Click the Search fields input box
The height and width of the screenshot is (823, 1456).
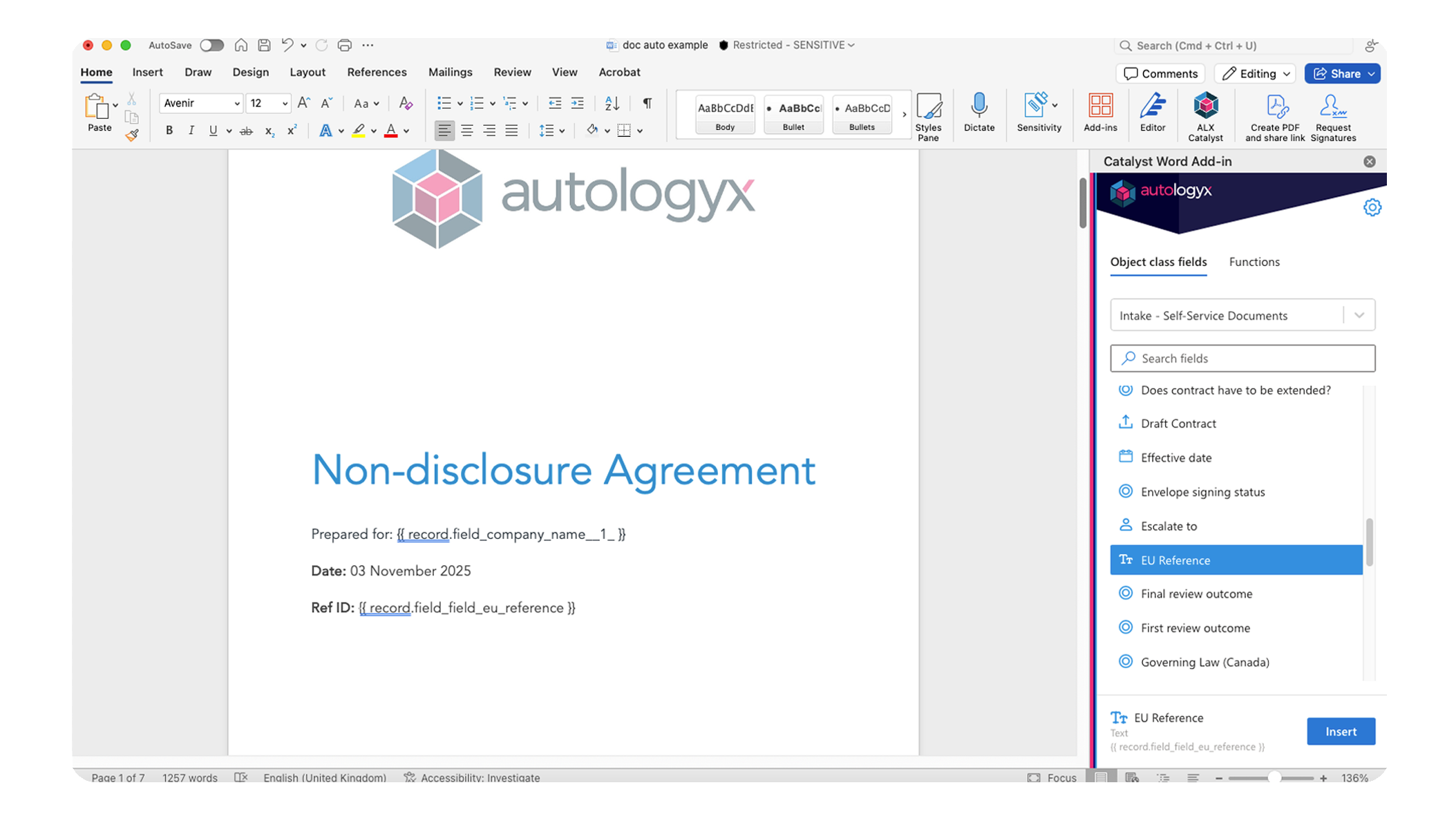pos(1242,358)
